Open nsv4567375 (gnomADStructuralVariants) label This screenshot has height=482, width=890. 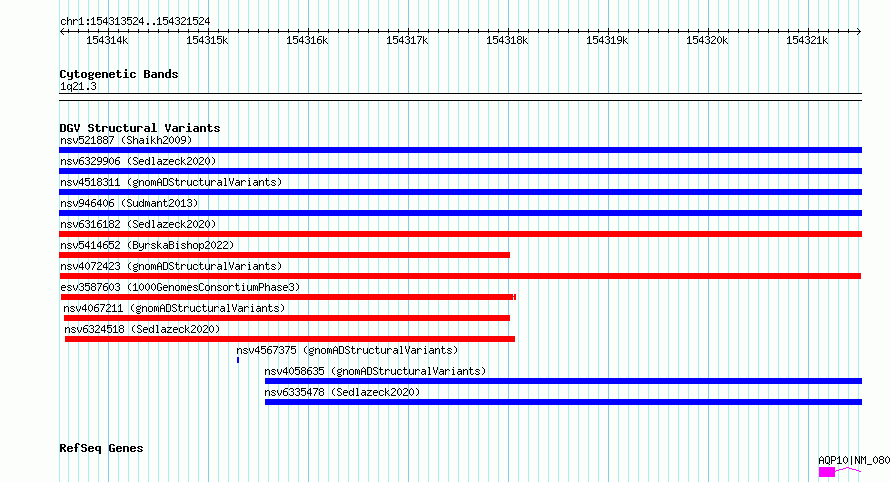(x=347, y=350)
